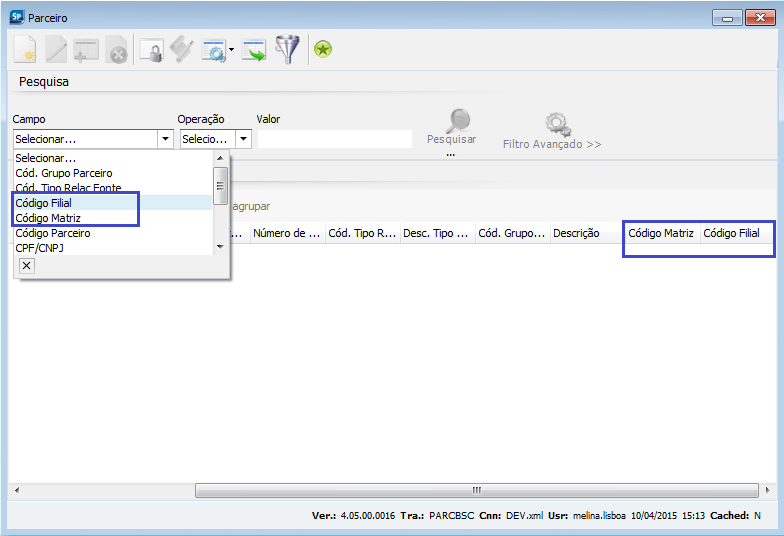Viewport: 784px width, 536px height.
Task: Click the 'Número de ...' column header
Action: [x=287, y=233]
